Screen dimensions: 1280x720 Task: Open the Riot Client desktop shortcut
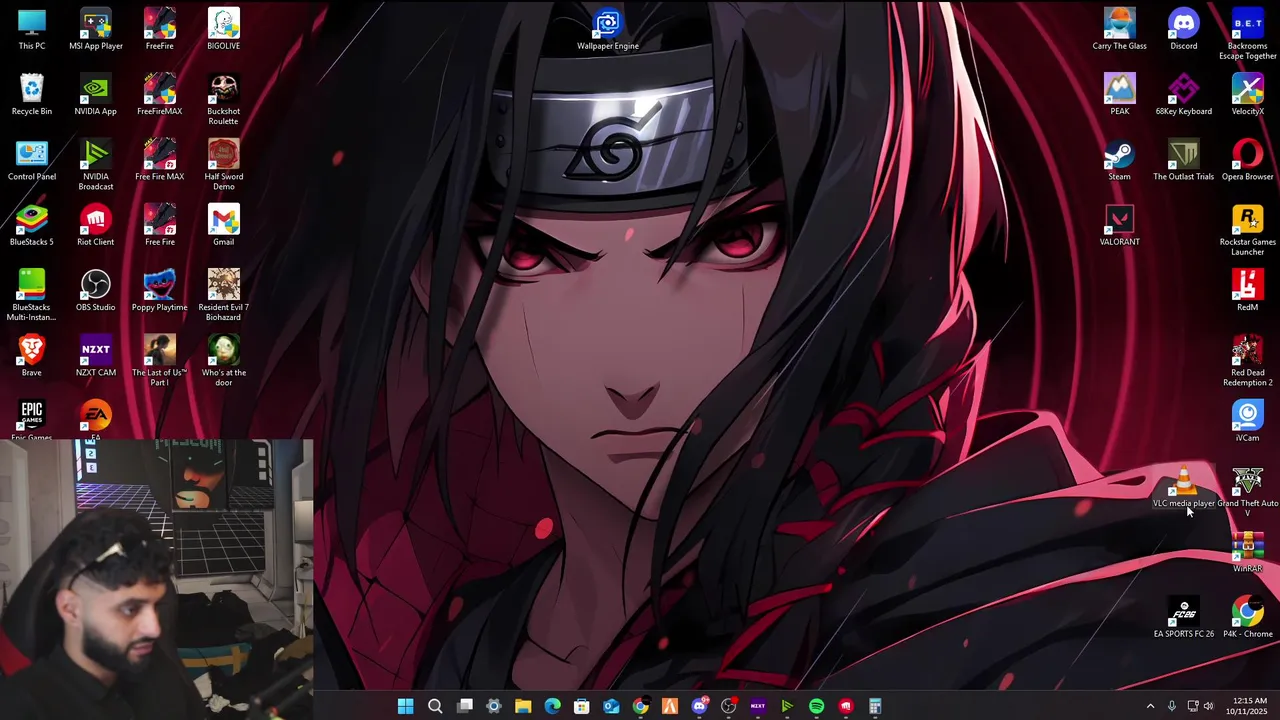(x=96, y=225)
